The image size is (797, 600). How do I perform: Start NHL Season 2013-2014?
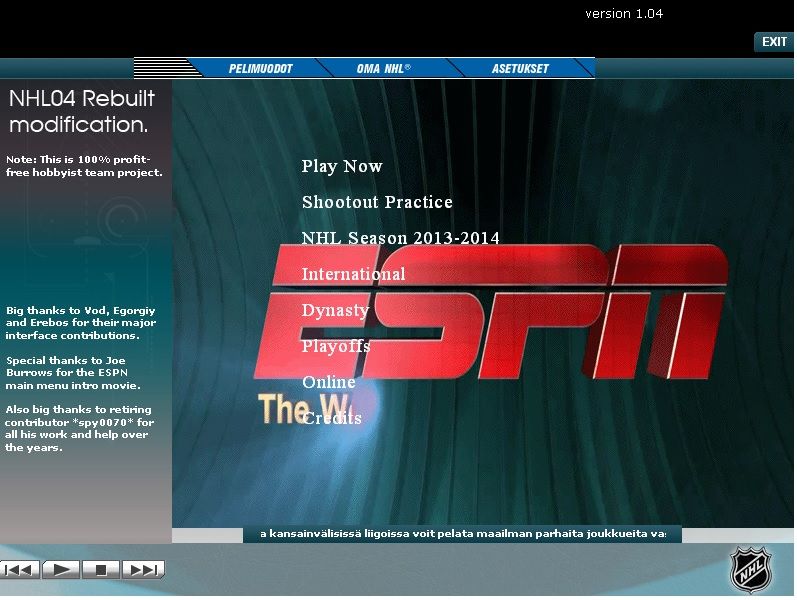[400, 238]
